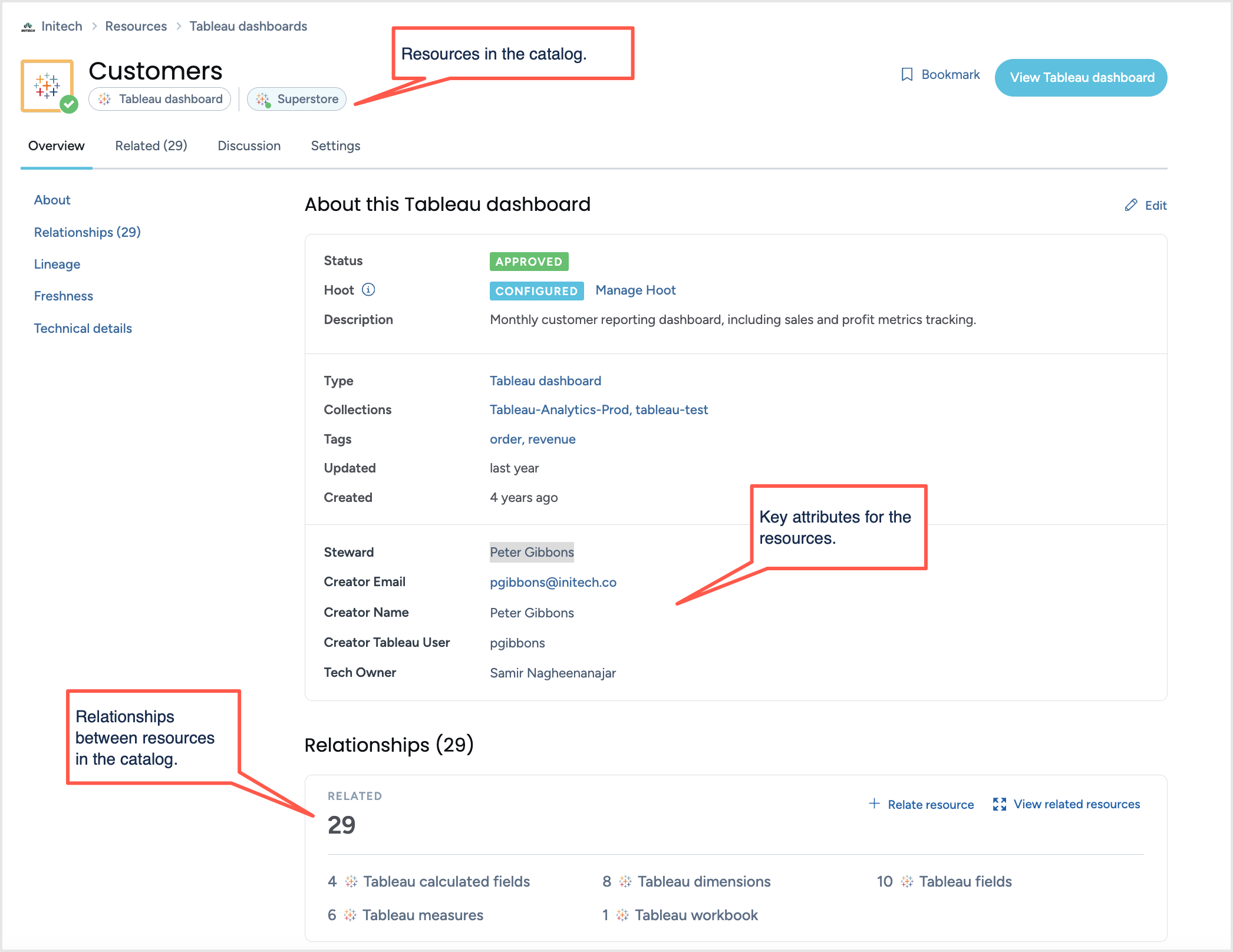Jump to Technical details in sidebar
The image size is (1233, 952).
click(83, 329)
